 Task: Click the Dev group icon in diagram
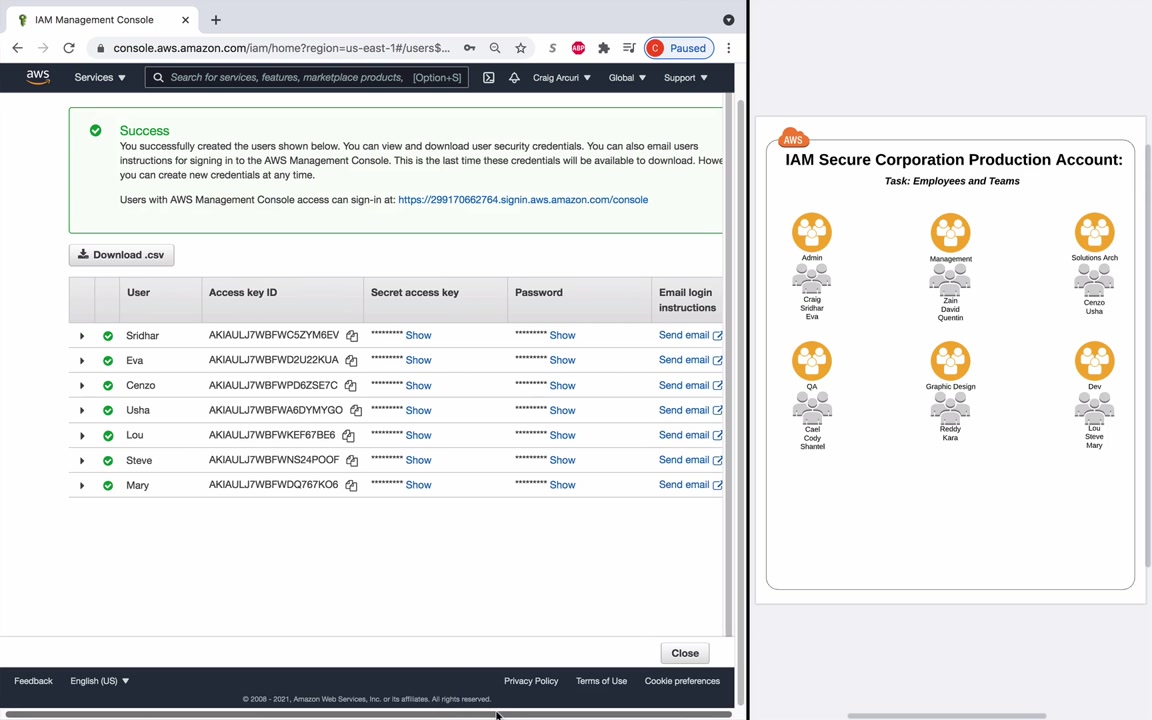[1095, 361]
